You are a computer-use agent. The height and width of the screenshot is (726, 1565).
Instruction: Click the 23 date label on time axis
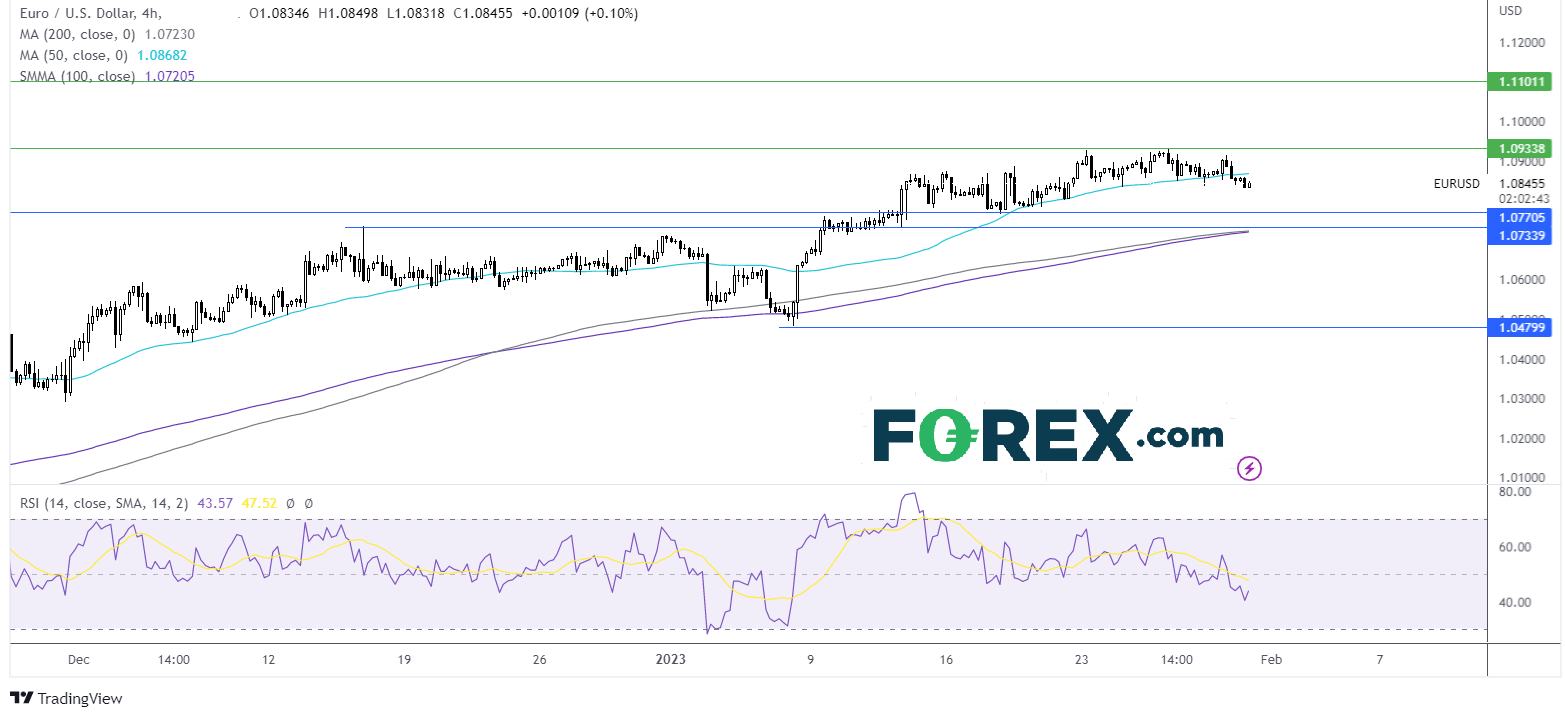[1081, 660]
